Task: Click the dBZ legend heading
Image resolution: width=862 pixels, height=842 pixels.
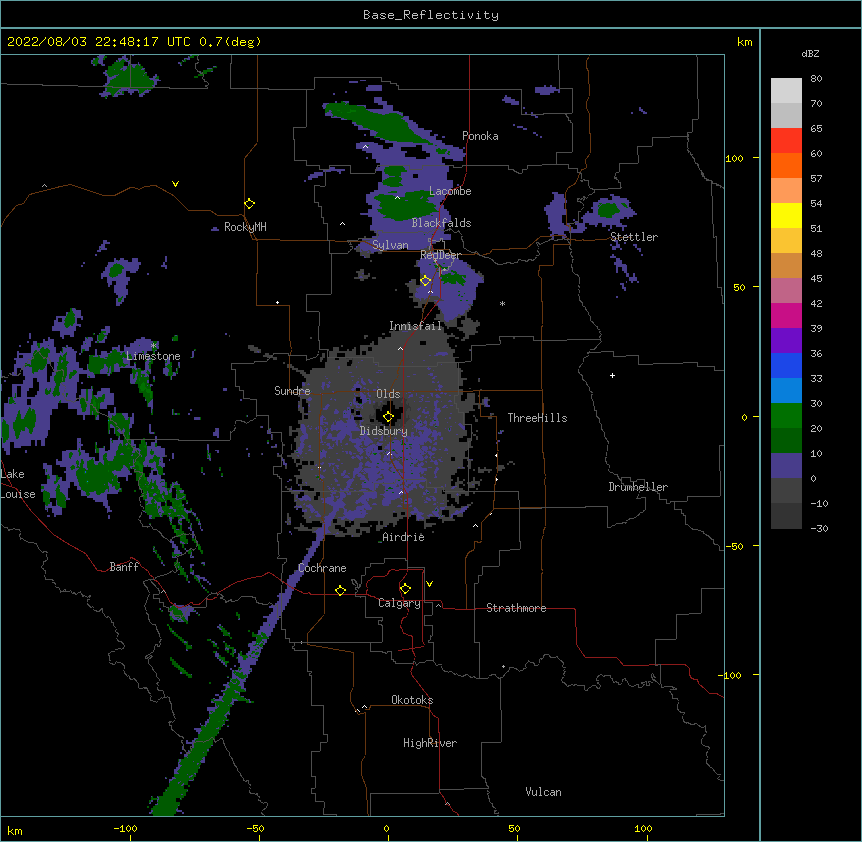Action: coord(810,54)
